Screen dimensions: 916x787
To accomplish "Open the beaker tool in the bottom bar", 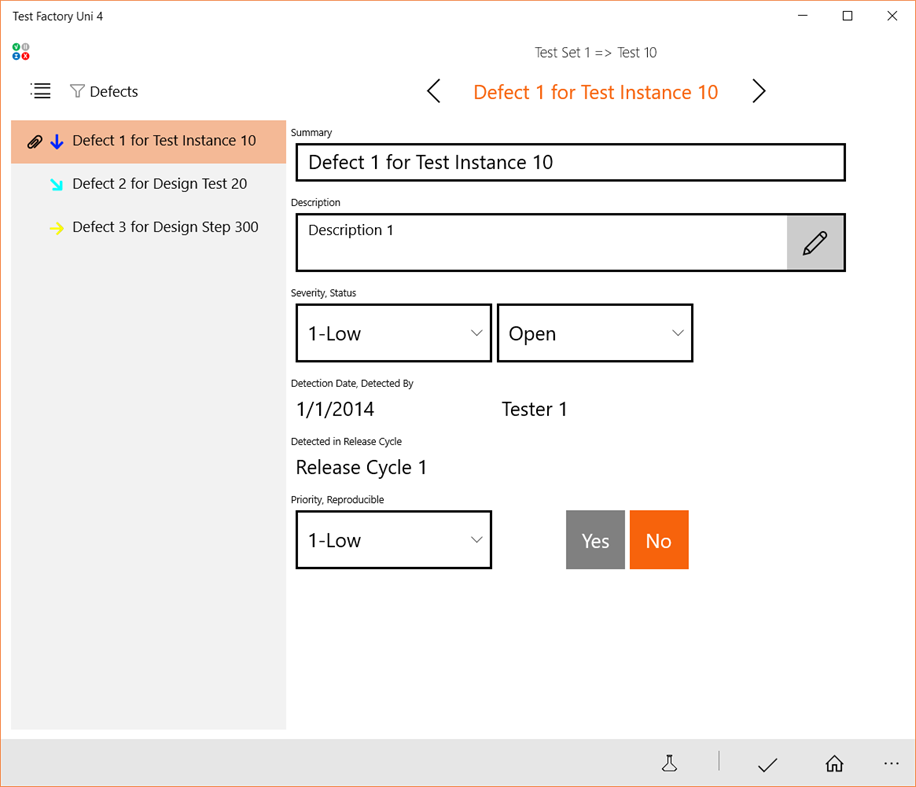I will pyautogui.click(x=669, y=763).
